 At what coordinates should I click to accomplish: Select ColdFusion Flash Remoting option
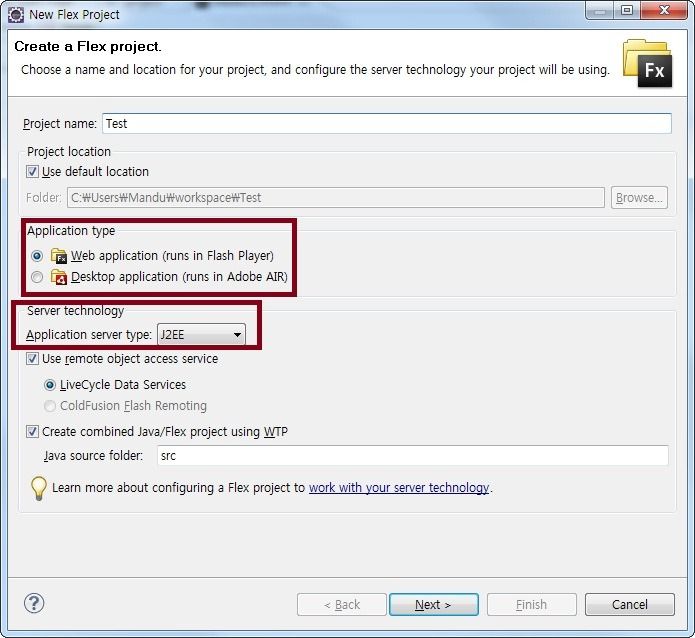tap(50, 406)
